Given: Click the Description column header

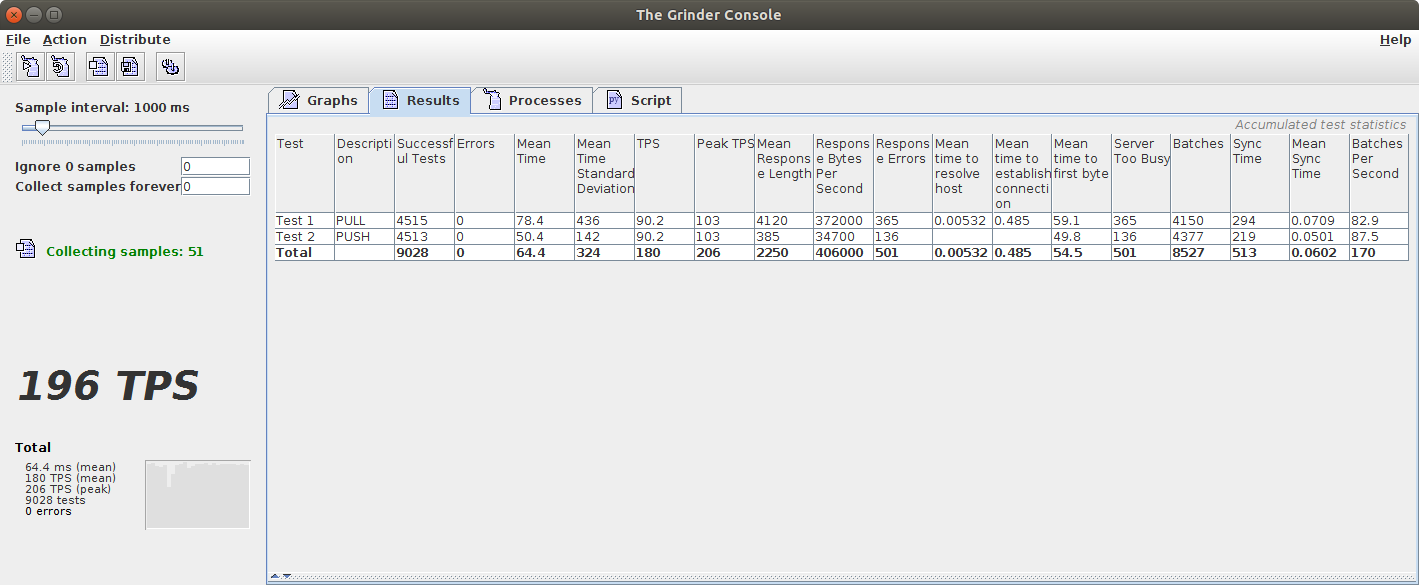Looking at the screenshot, I should (x=364, y=173).
